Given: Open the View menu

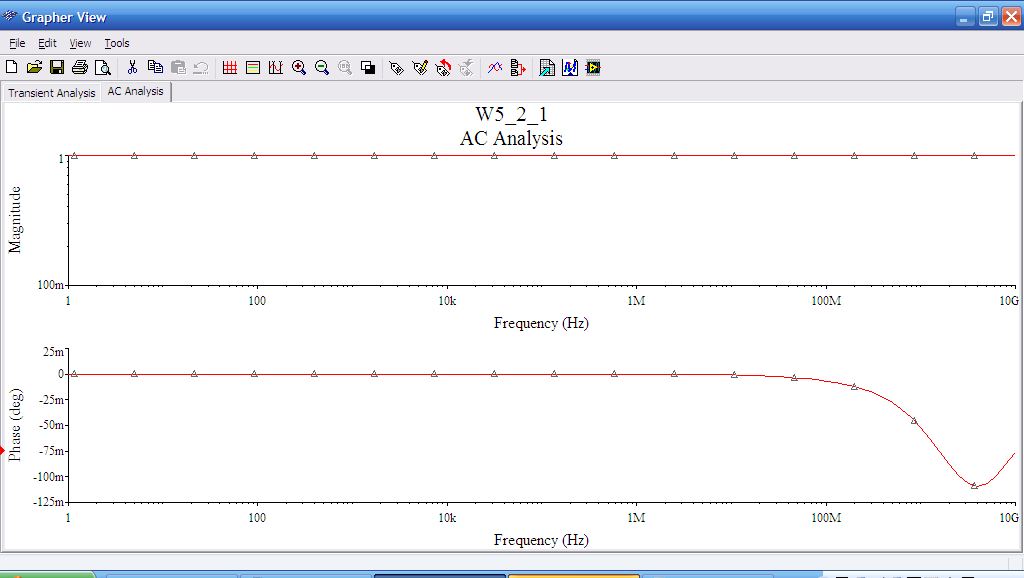Looking at the screenshot, I should 80,43.
